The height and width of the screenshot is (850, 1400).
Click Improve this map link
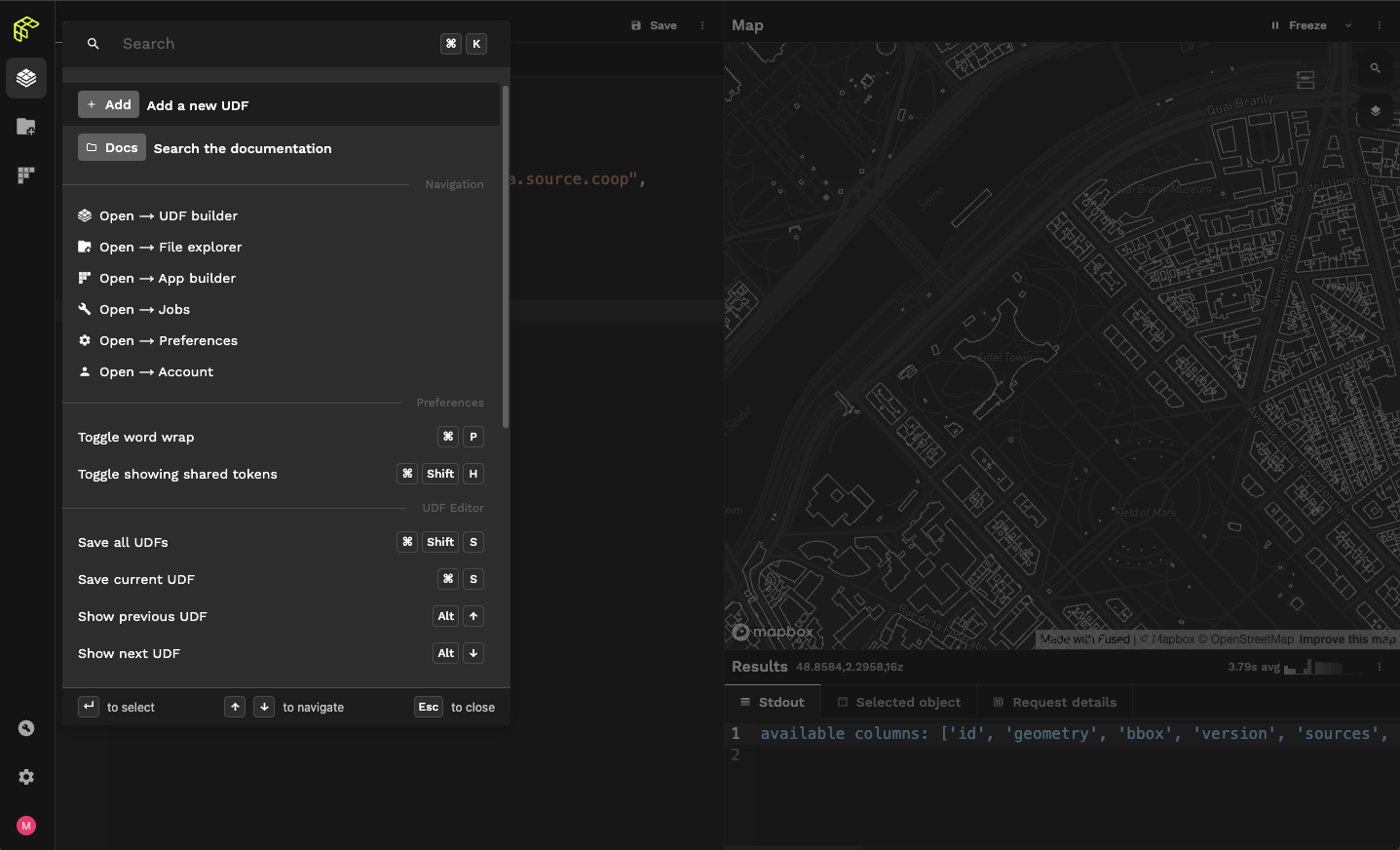pos(1347,639)
